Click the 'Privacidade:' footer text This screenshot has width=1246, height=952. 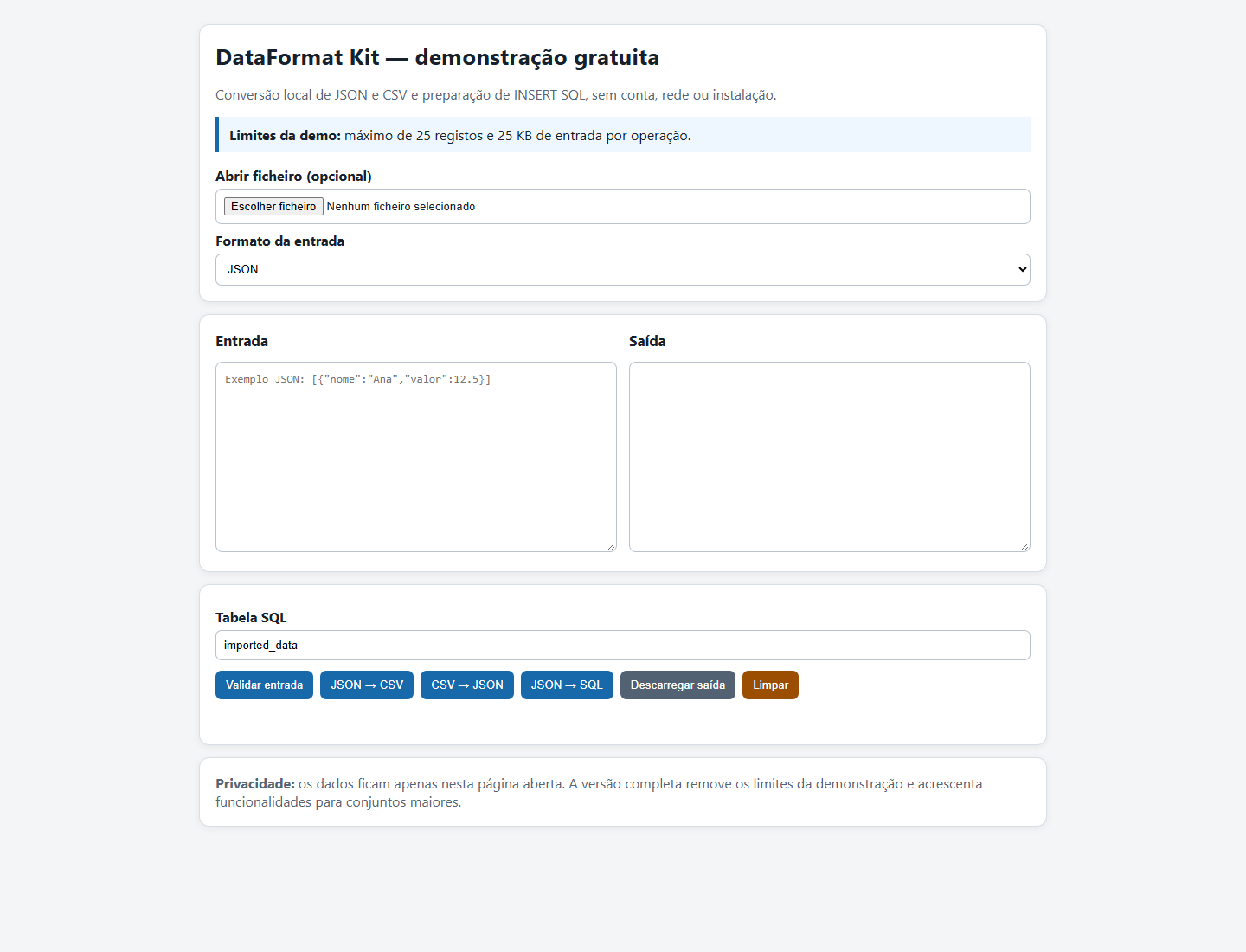pyautogui.click(x=255, y=783)
